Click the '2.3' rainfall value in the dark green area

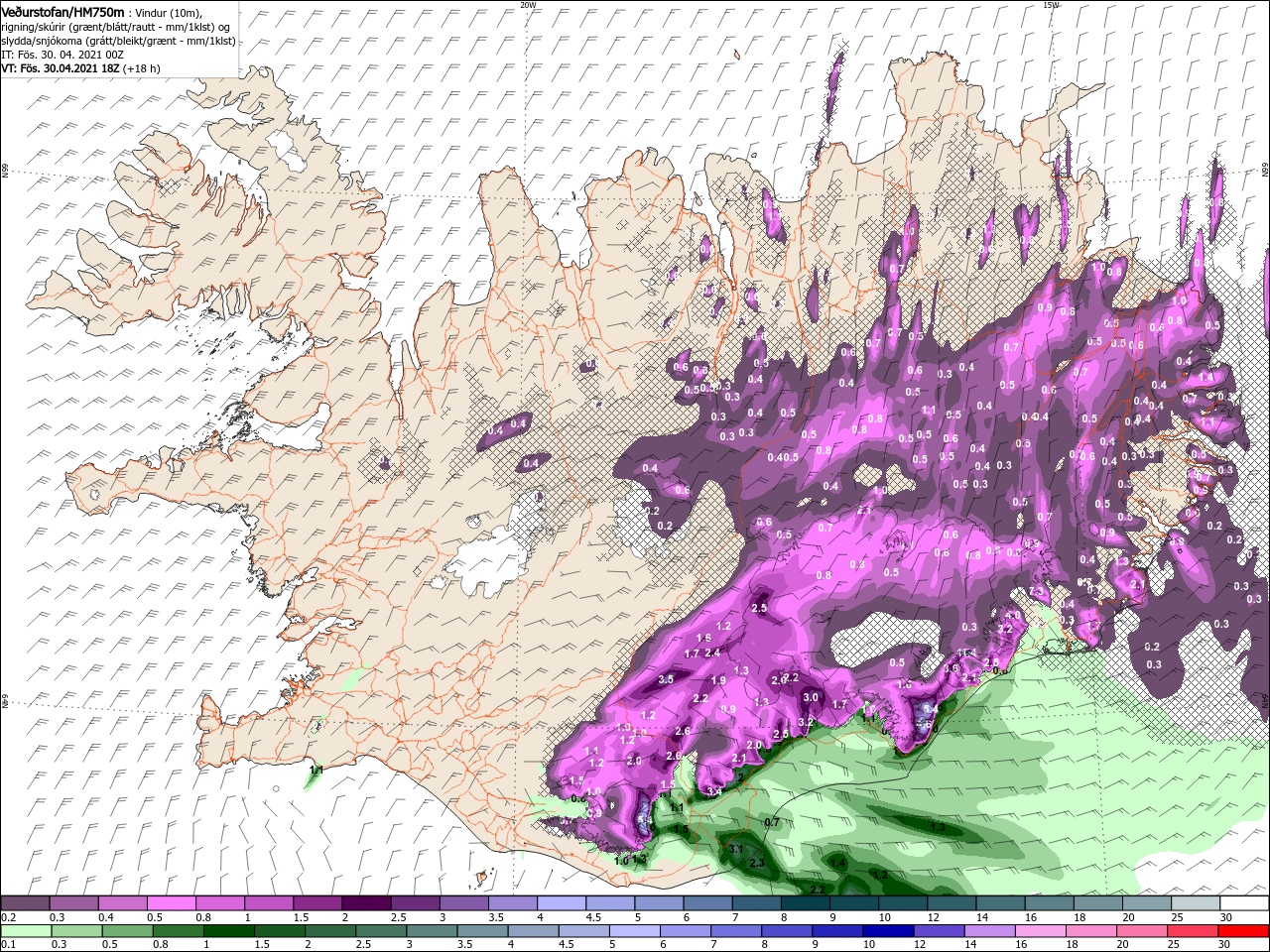point(757,863)
